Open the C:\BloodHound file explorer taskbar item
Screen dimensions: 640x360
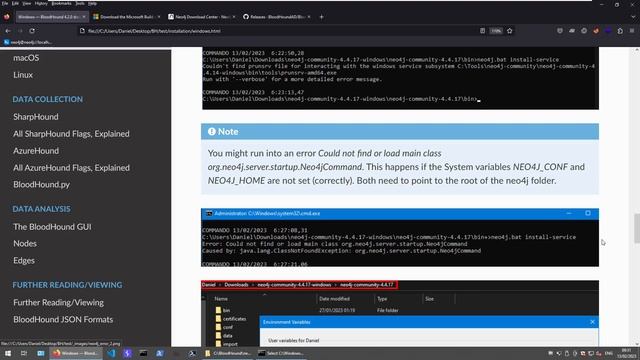228,353
